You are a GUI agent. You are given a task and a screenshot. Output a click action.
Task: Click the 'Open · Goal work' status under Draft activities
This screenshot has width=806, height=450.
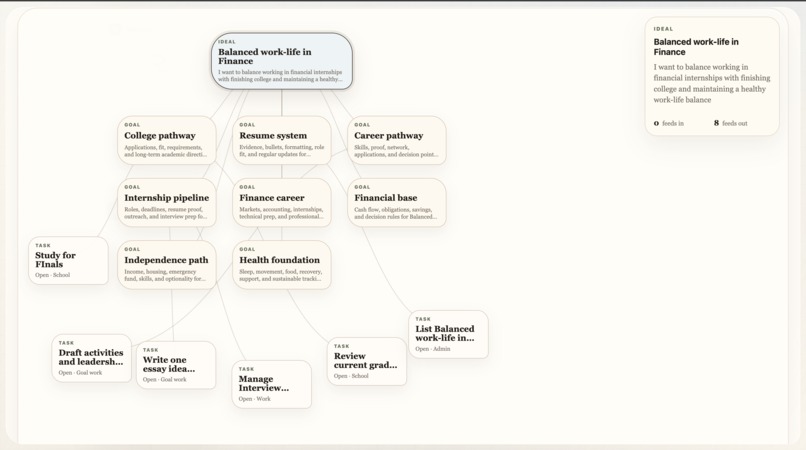[x=80, y=373]
